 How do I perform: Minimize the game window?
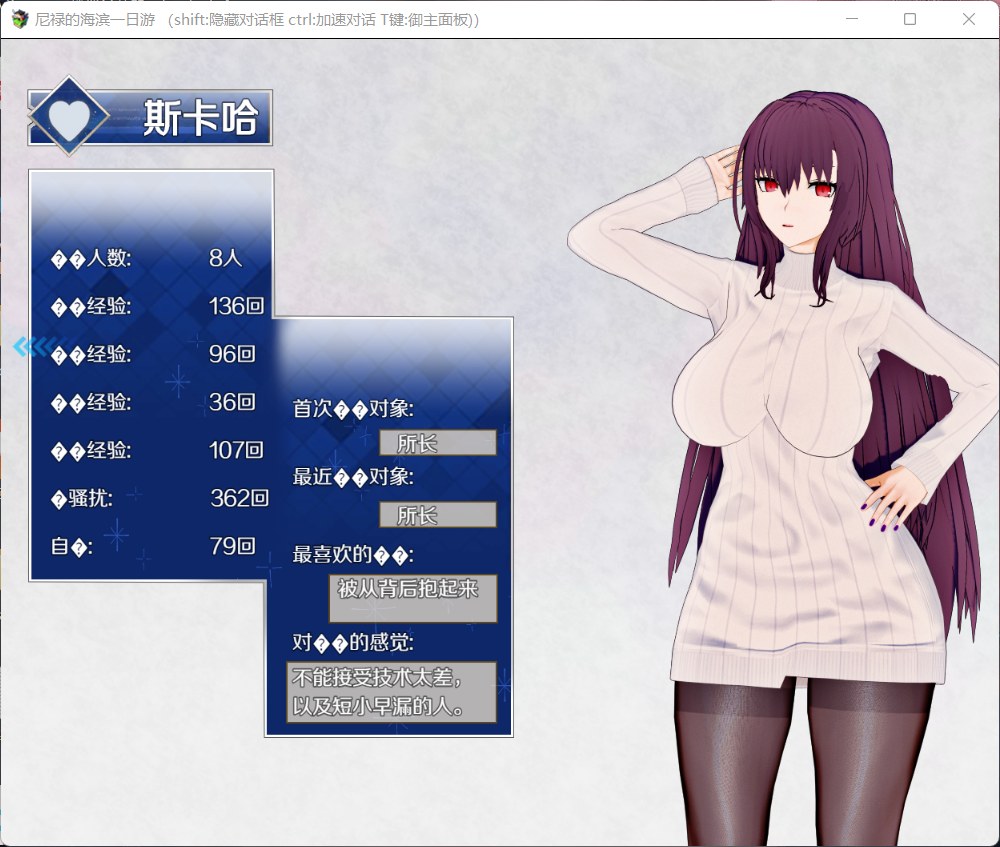pyautogui.click(x=851, y=19)
